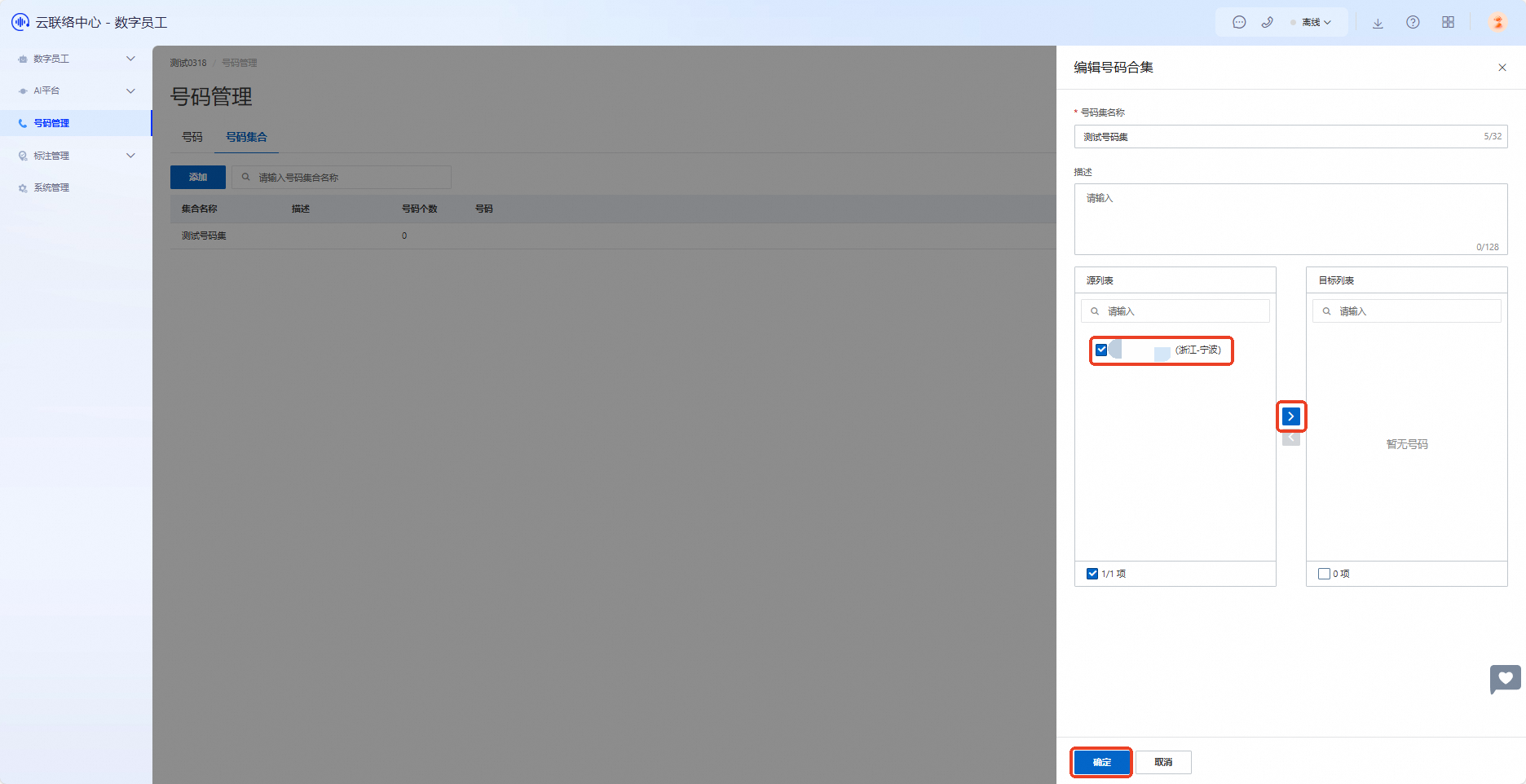Expand the 数字员工 menu chevron

pos(130,59)
